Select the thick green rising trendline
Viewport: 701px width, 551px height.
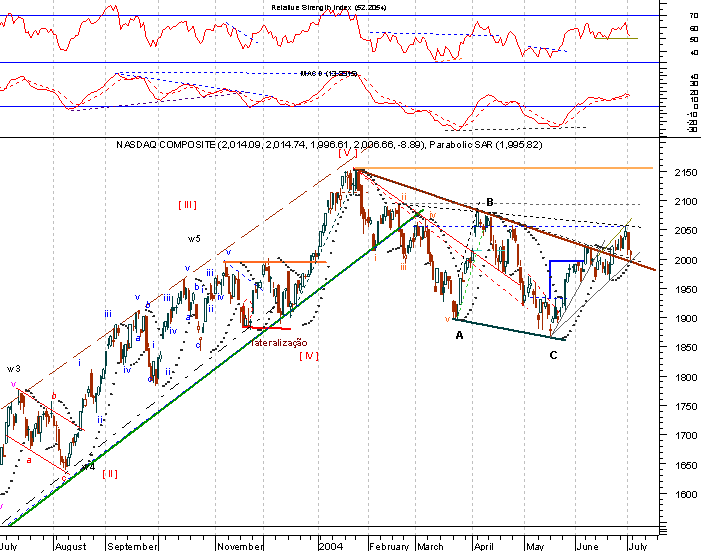[x=215, y=368]
